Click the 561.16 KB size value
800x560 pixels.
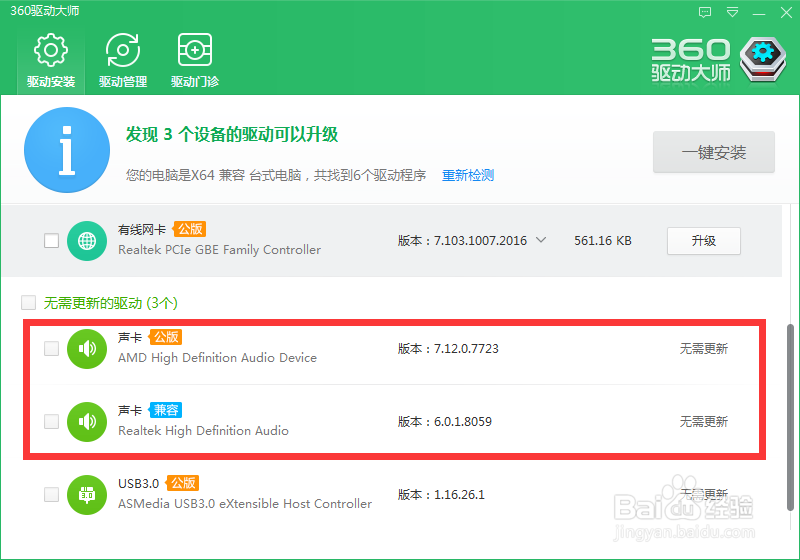(603, 241)
